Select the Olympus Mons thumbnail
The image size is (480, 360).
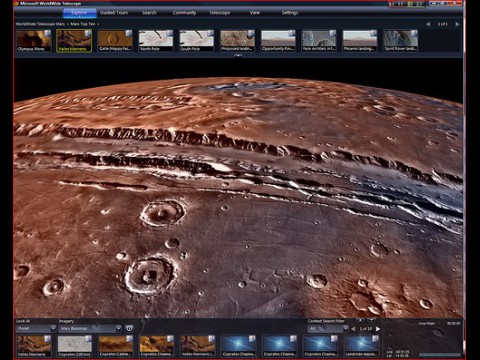[x=34, y=41]
